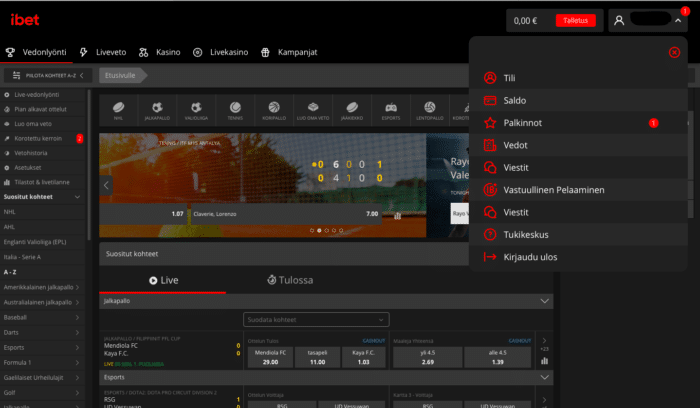Screen dimensions: 700x408
Task: Collapse the Piilota kohteet A-Z sidebar
Action: (48, 75)
